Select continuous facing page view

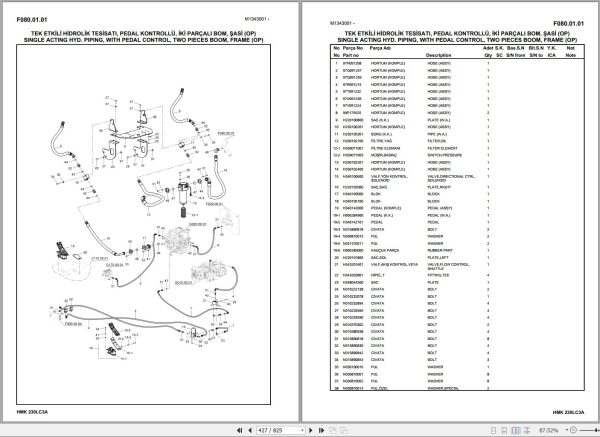tap(527, 430)
